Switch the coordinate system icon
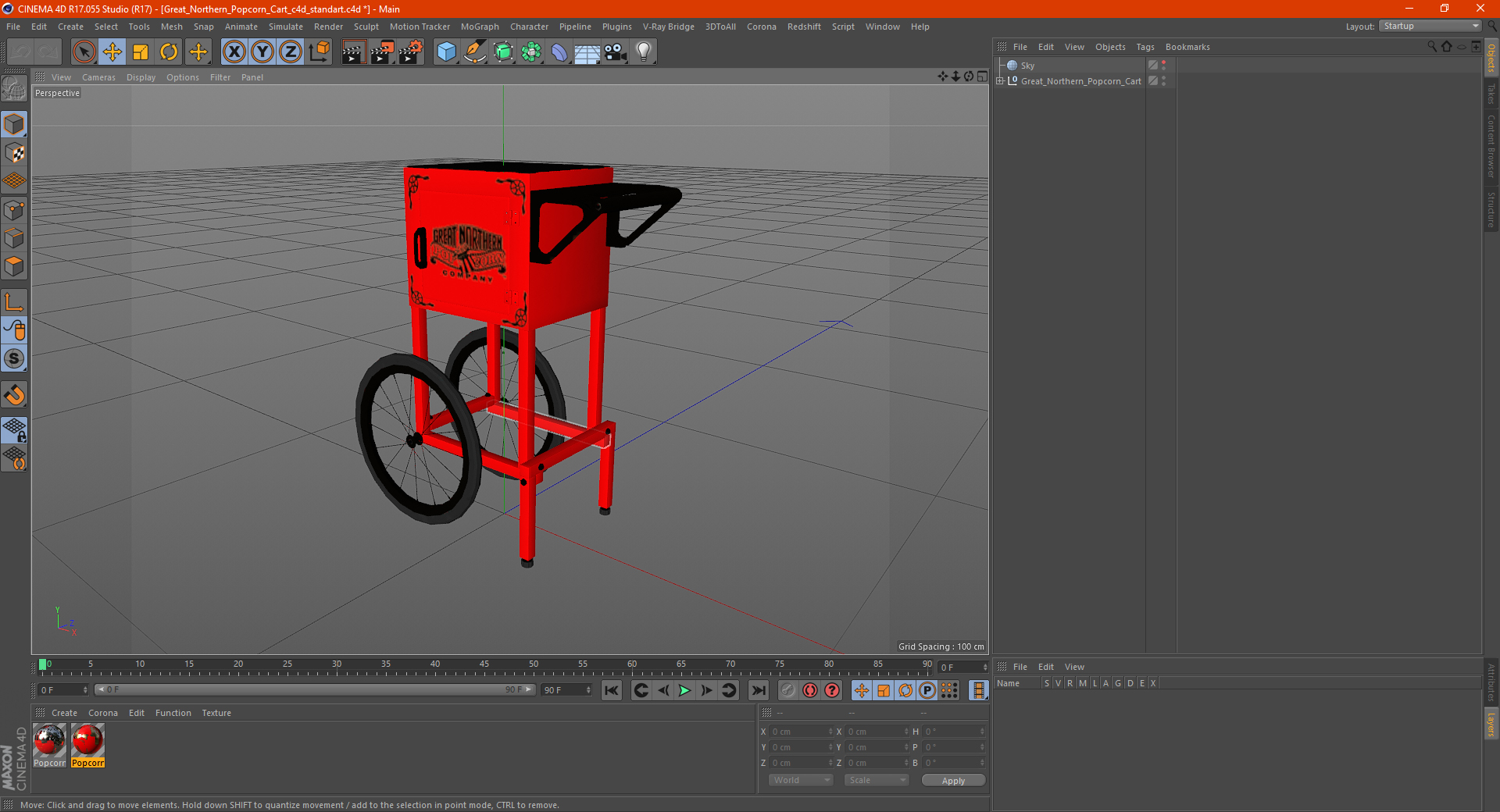This screenshot has width=1500, height=812. click(319, 52)
